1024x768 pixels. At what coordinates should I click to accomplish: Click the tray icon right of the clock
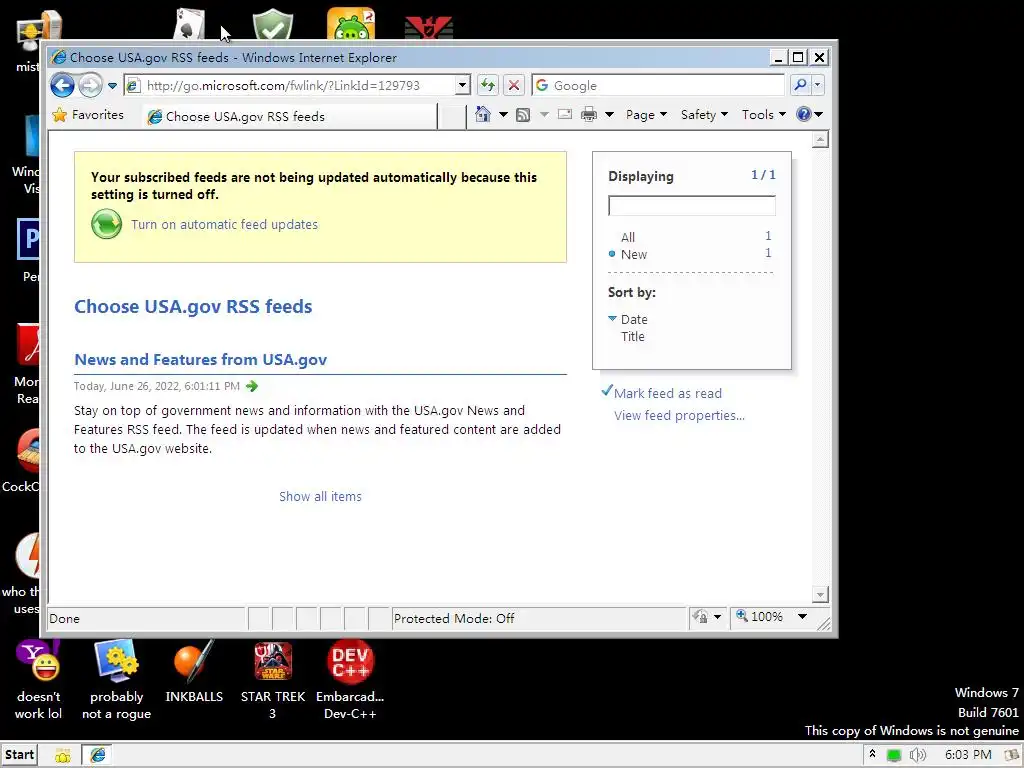(1012, 756)
